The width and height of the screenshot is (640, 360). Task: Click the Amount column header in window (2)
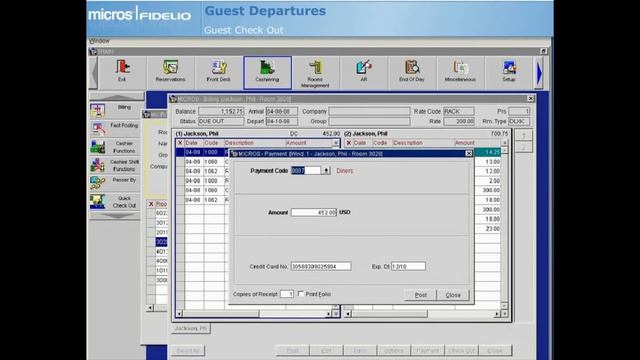pyautogui.click(x=477, y=143)
